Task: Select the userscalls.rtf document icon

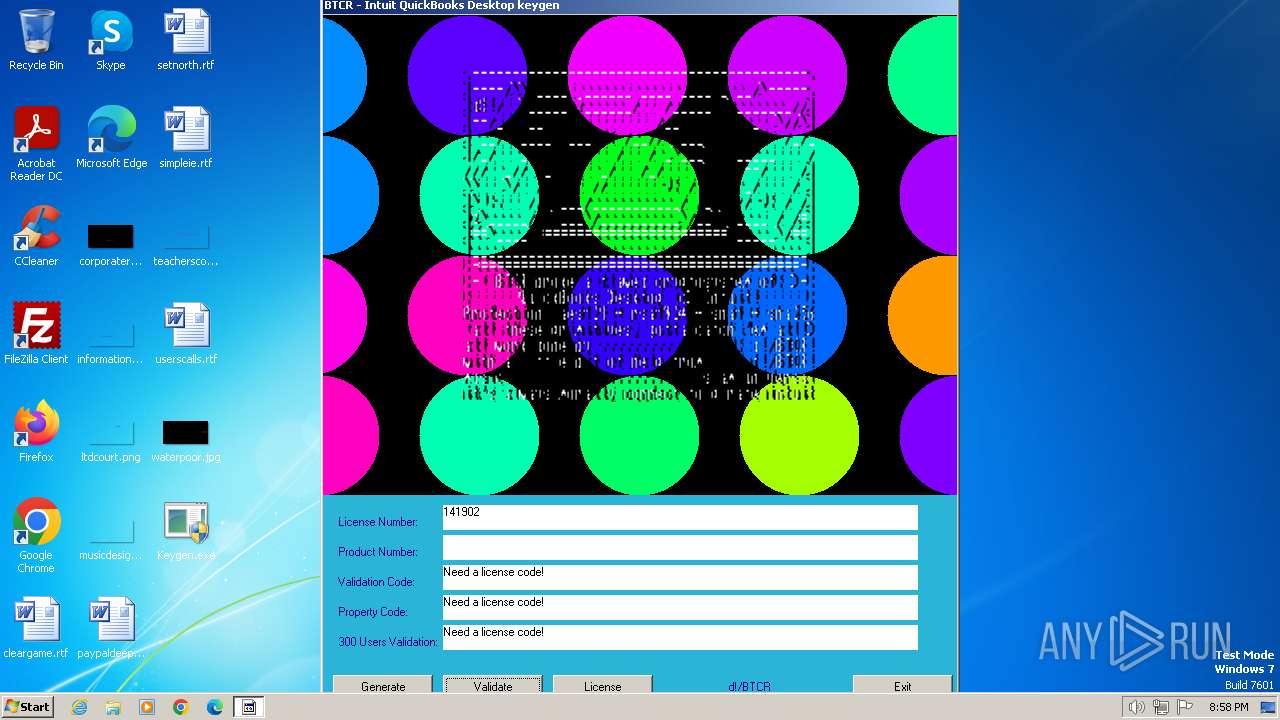Action: [186, 334]
